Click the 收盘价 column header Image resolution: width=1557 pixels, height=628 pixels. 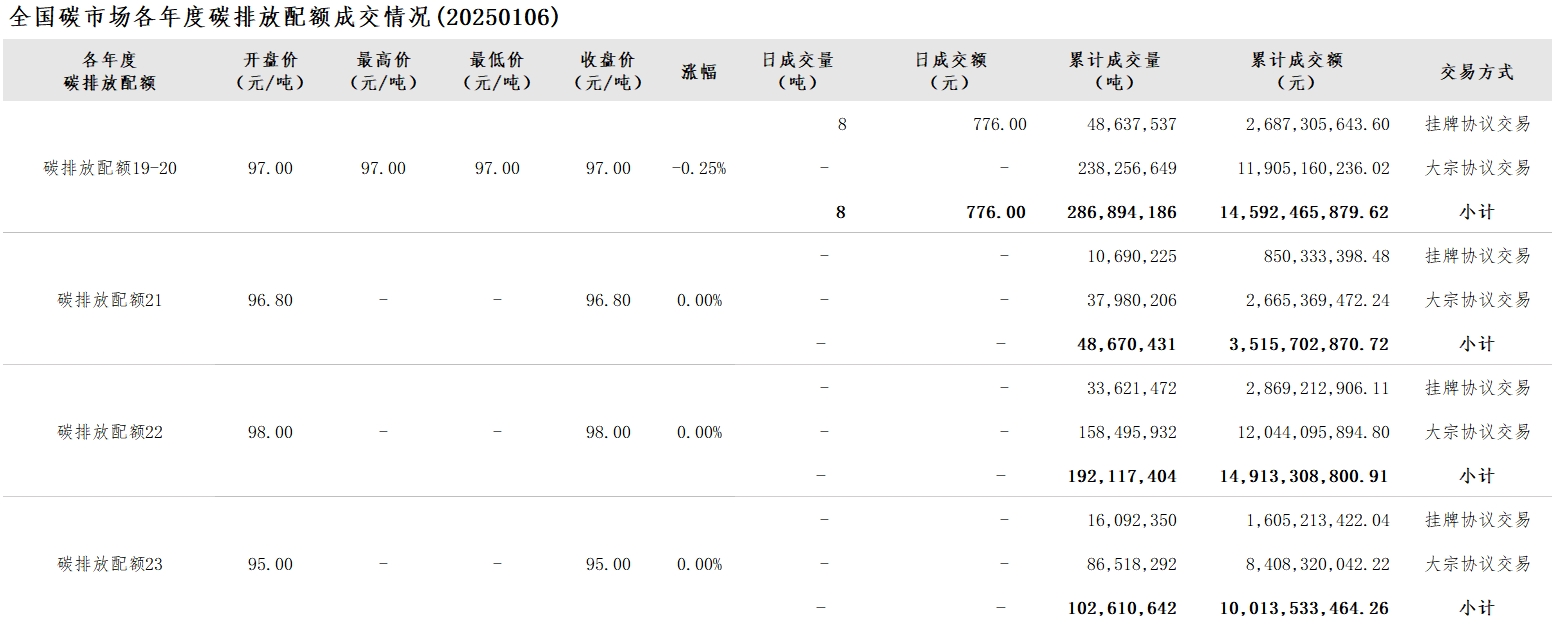pyautogui.click(x=608, y=71)
